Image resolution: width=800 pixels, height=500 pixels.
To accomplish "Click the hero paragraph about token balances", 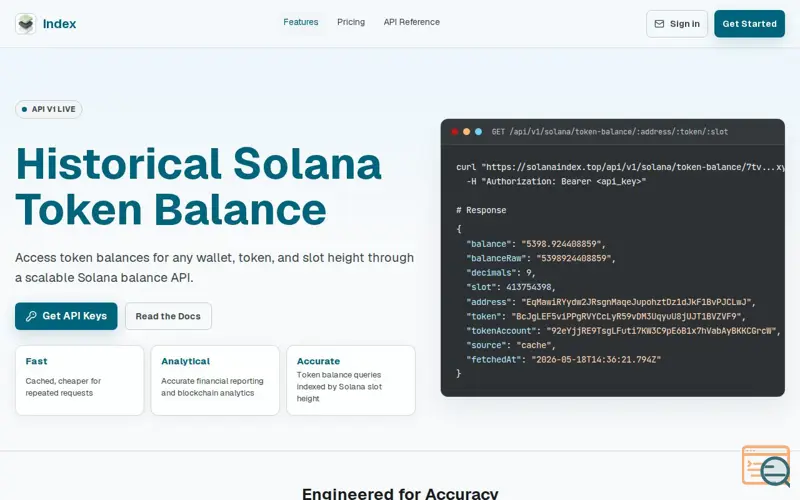I will [x=214, y=267].
